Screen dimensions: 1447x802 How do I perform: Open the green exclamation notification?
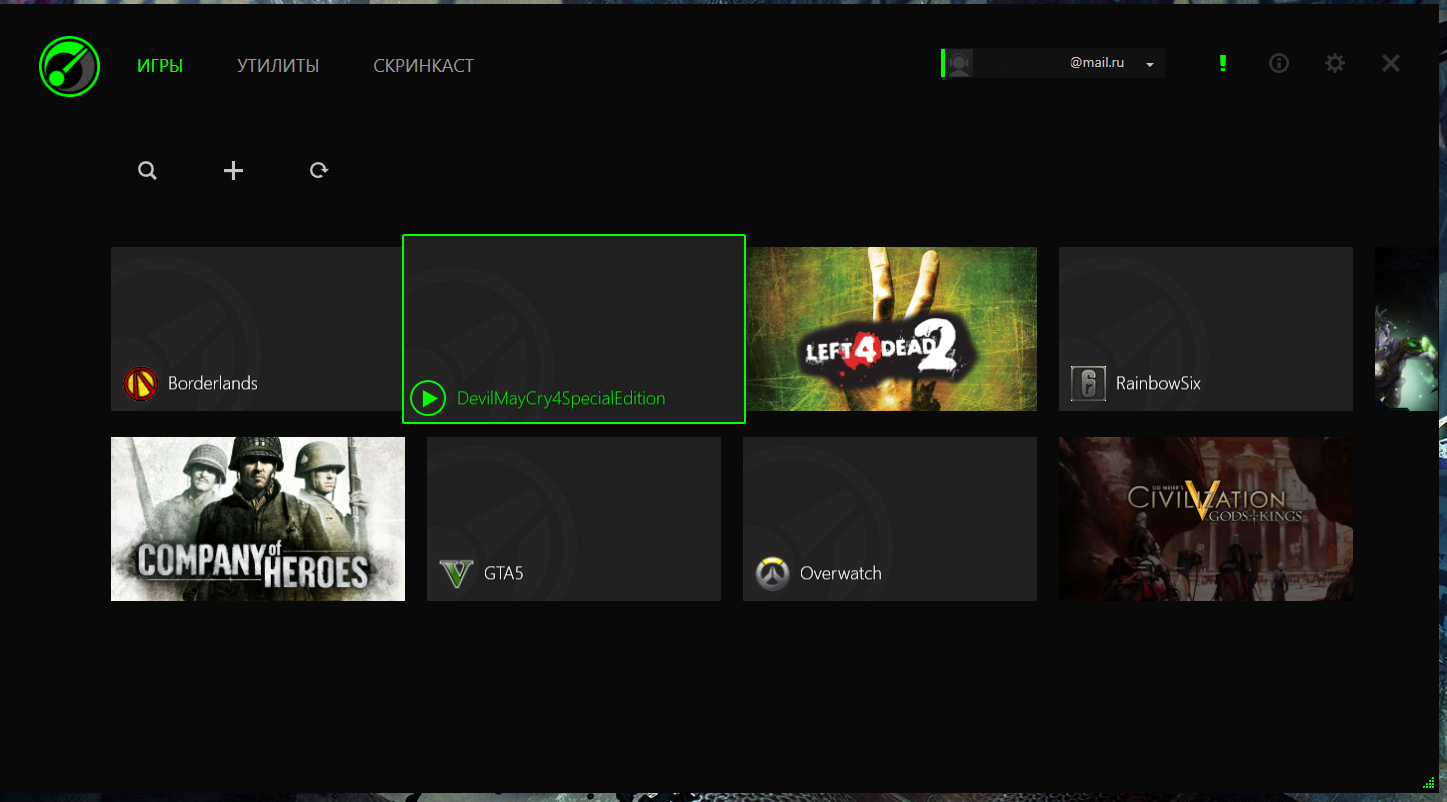tap(1223, 63)
